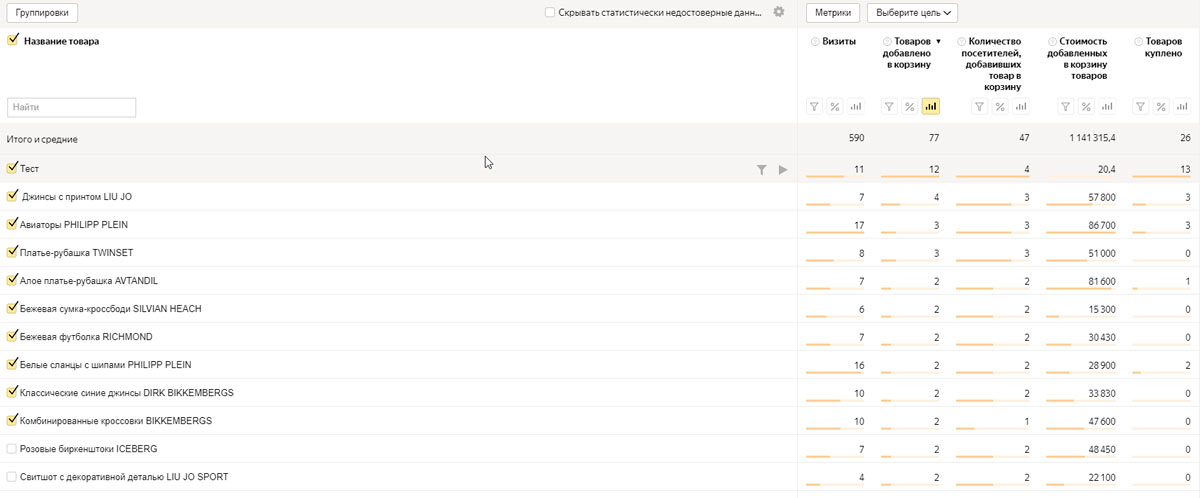This screenshot has width=1200, height=498.
Task: Click the Найти search field
Action: (71, 107)
